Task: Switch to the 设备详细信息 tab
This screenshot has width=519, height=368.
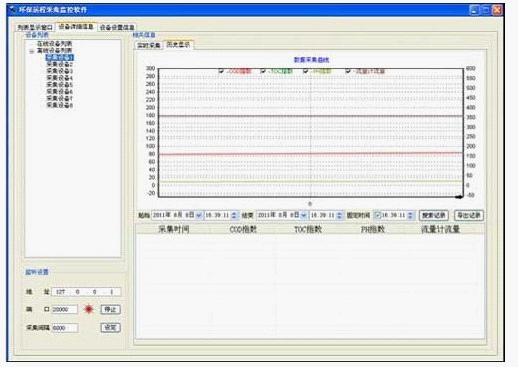Action: point(76,27)
